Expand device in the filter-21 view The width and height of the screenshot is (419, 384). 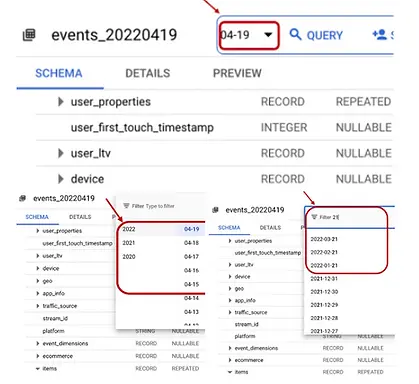click(x=230, y=277)
